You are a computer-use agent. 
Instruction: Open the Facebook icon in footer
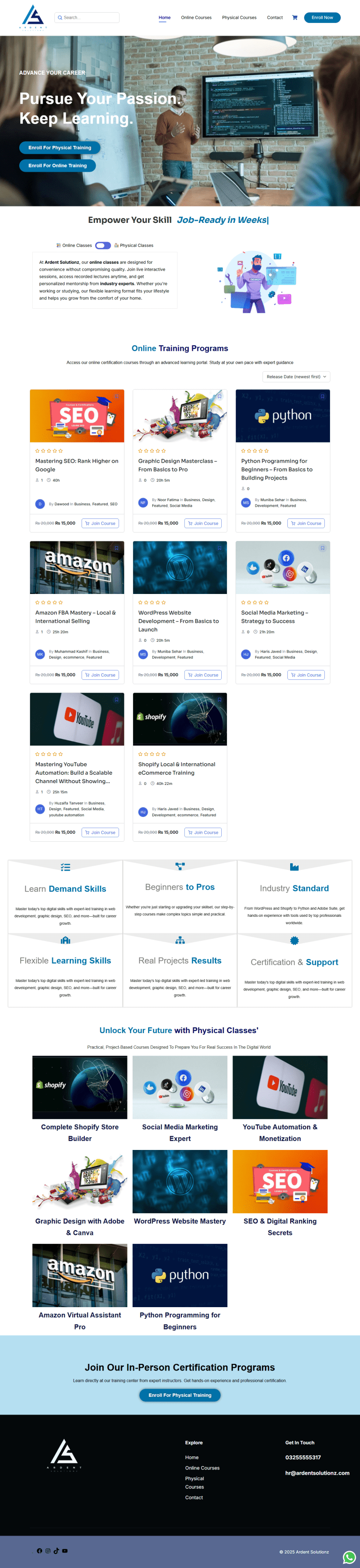(x=39, y=1550)
